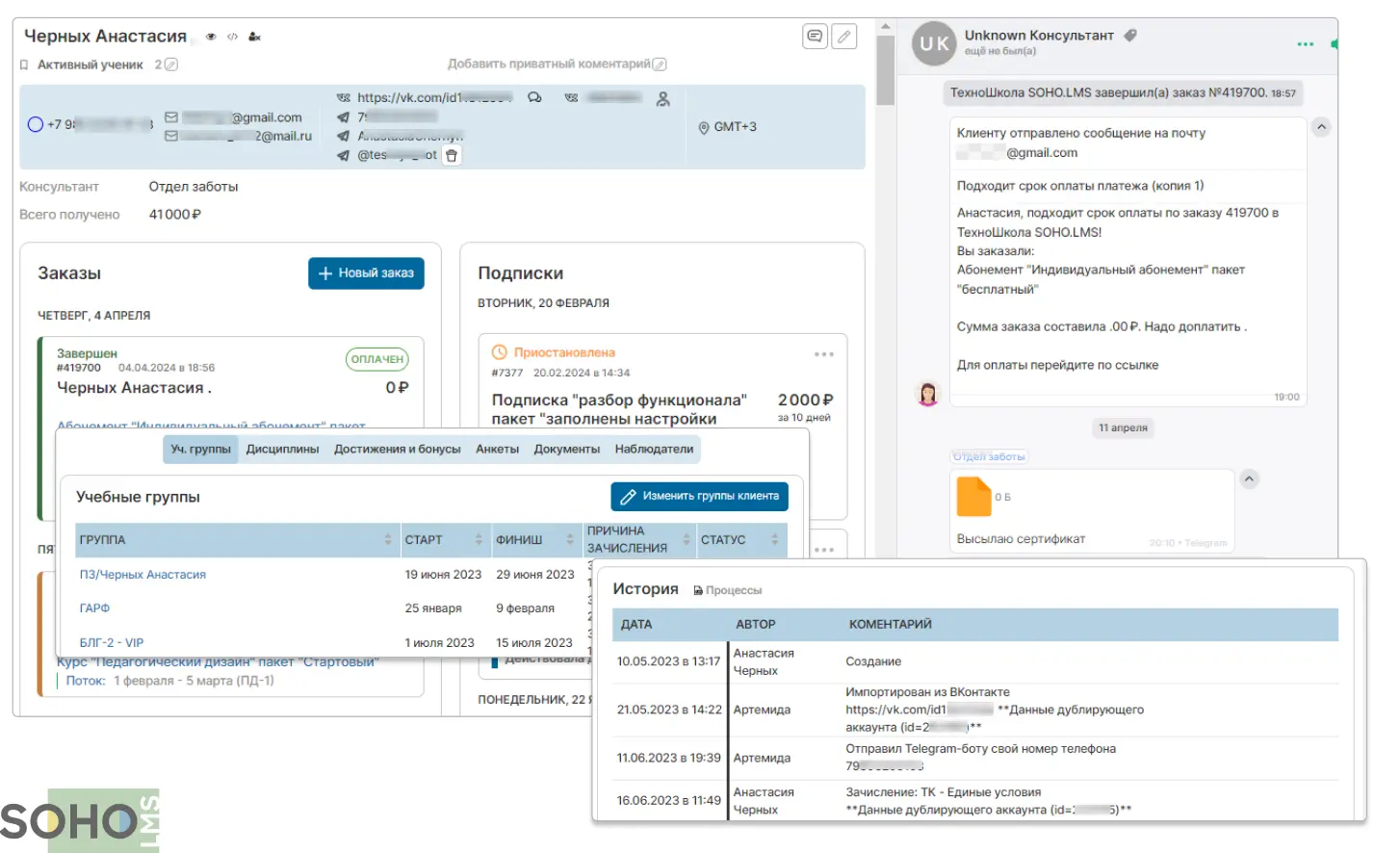Viewport: 1400px width, 853px height.
Task: Click the client panel vertical scrollbar thumb
Action: pos(886,69)
